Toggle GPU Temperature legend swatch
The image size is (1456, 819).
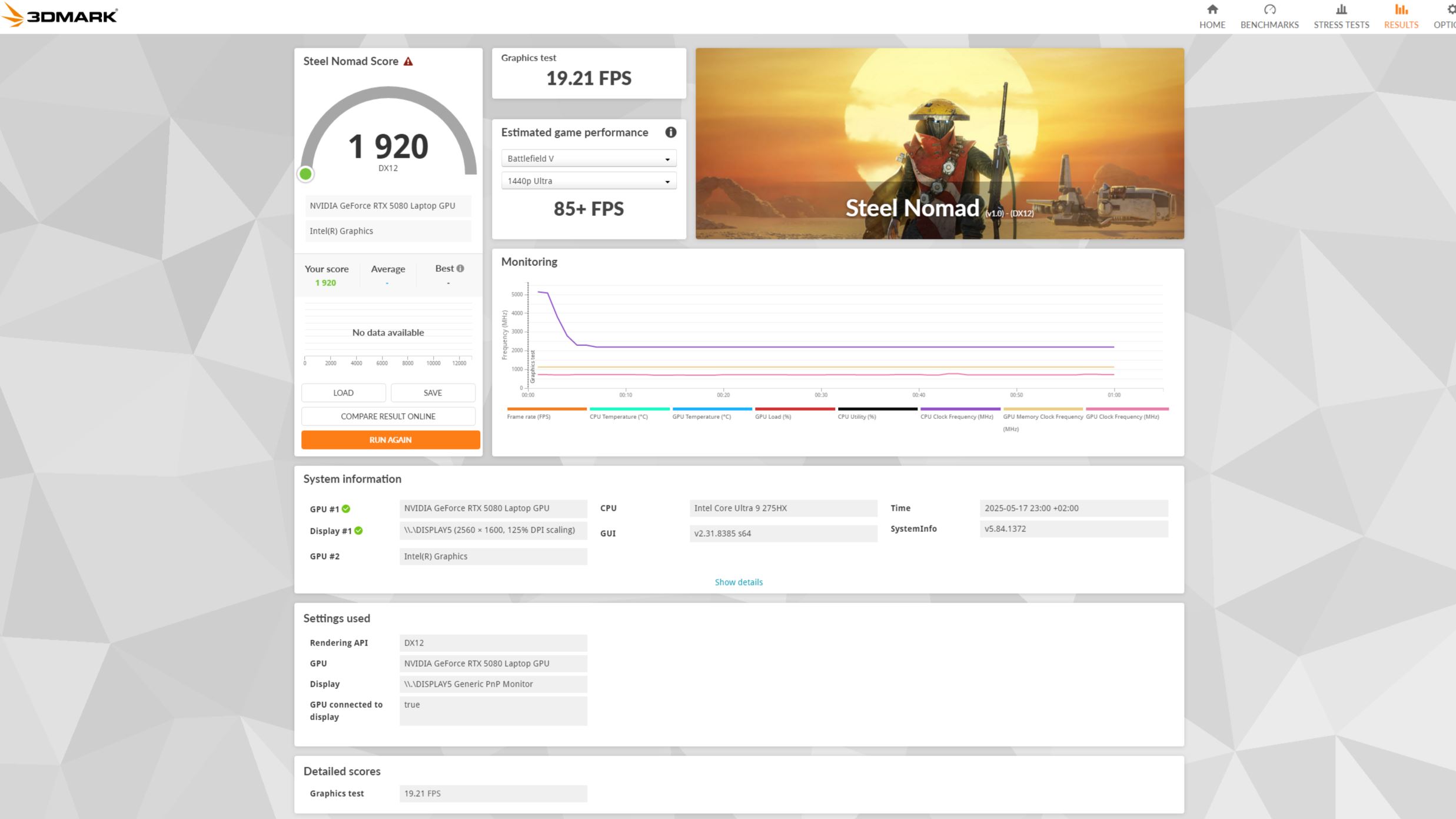[x=712, y=409]
